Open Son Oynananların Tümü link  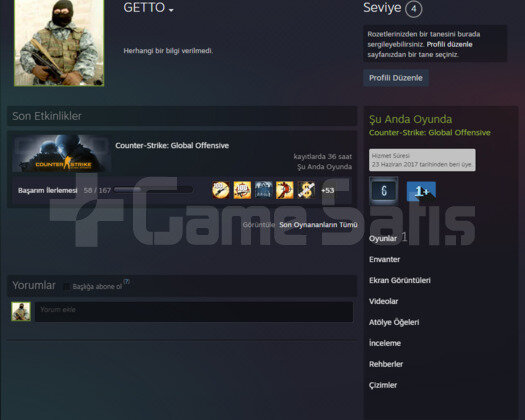(x=318, y=225)
